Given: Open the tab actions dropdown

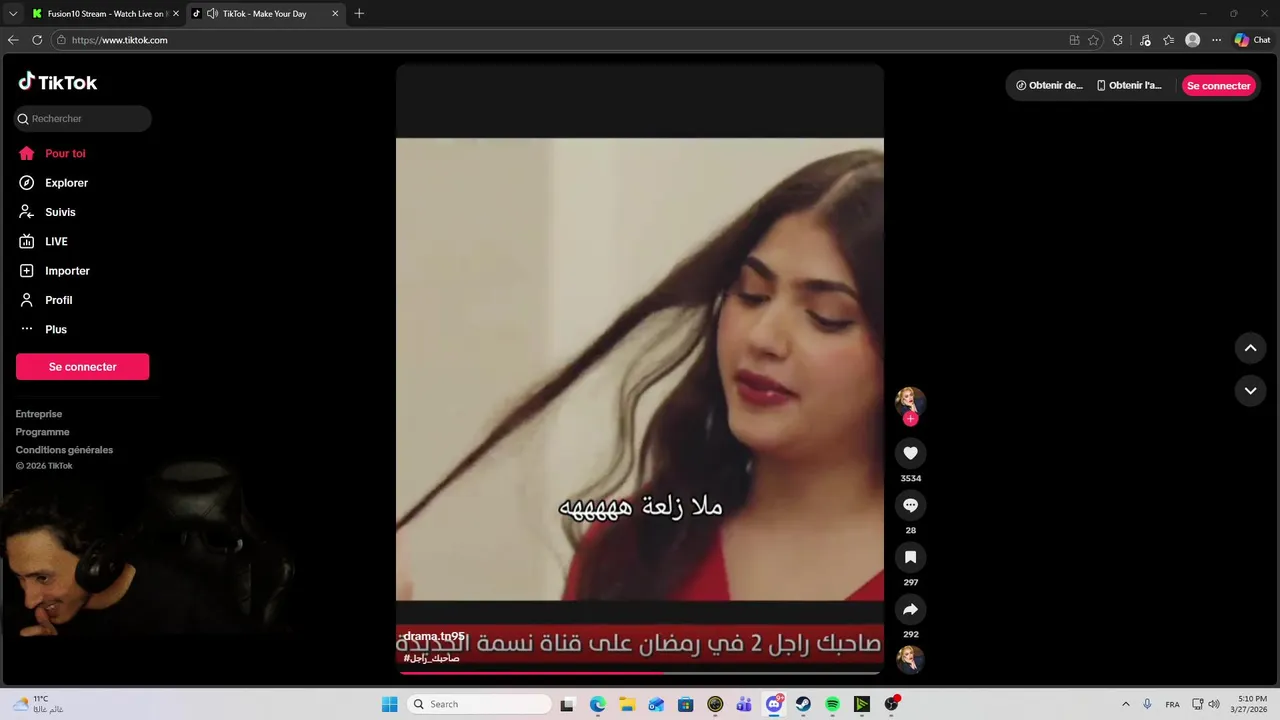Looking at the screenshot, I should 12,14.
